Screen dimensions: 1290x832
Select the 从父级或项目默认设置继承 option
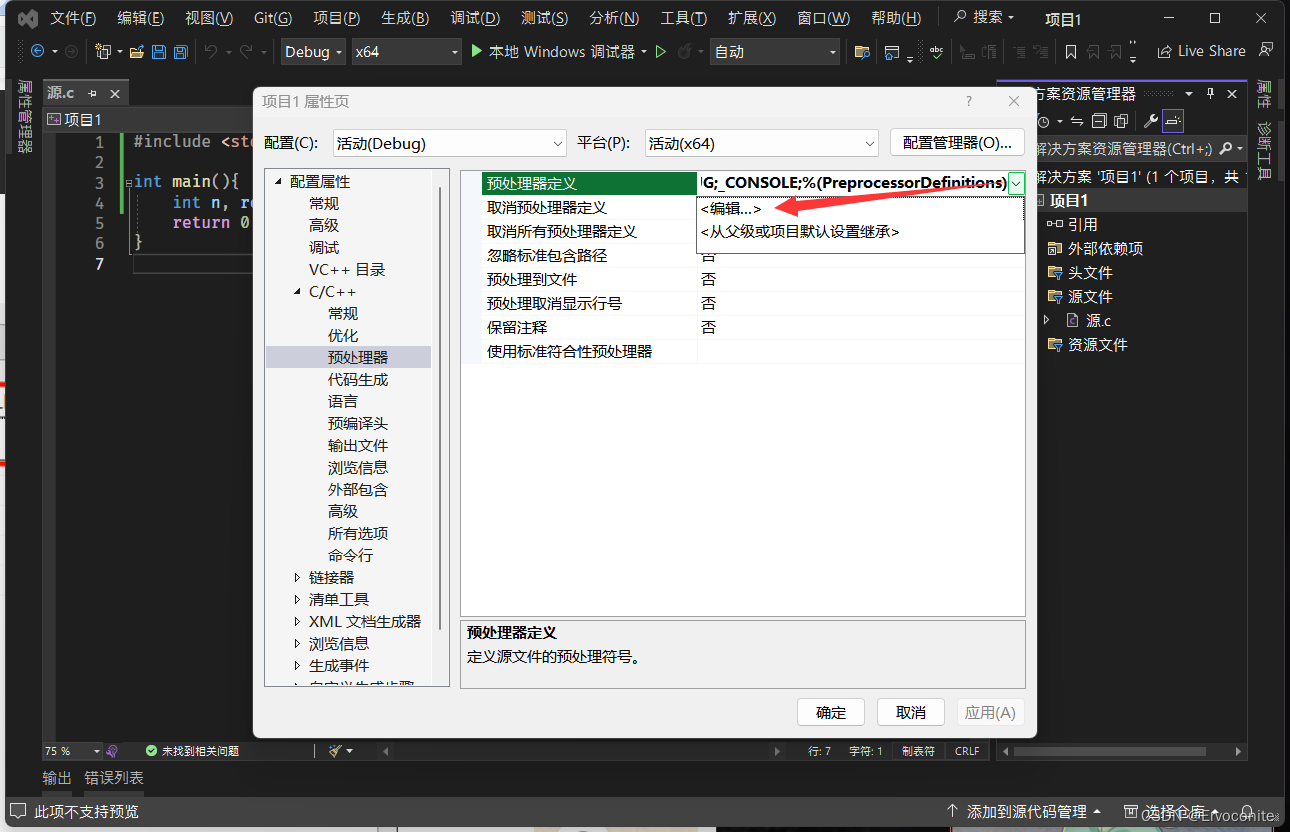pyautogui.click(x=800, y=231)
